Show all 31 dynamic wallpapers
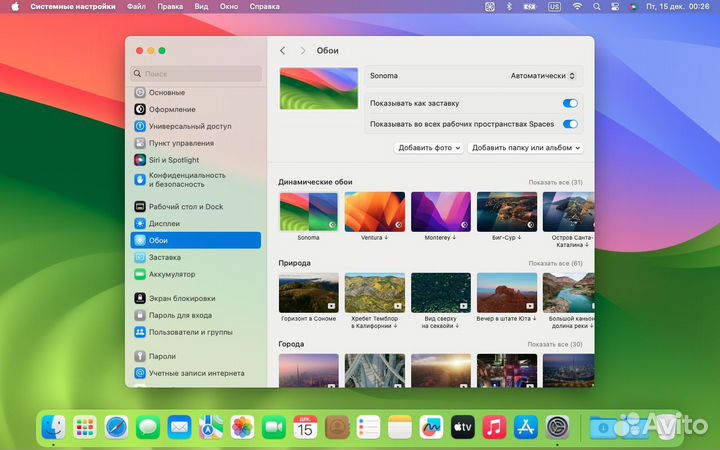The width and height of the screenshot is (720, 450). coord(555,182)
